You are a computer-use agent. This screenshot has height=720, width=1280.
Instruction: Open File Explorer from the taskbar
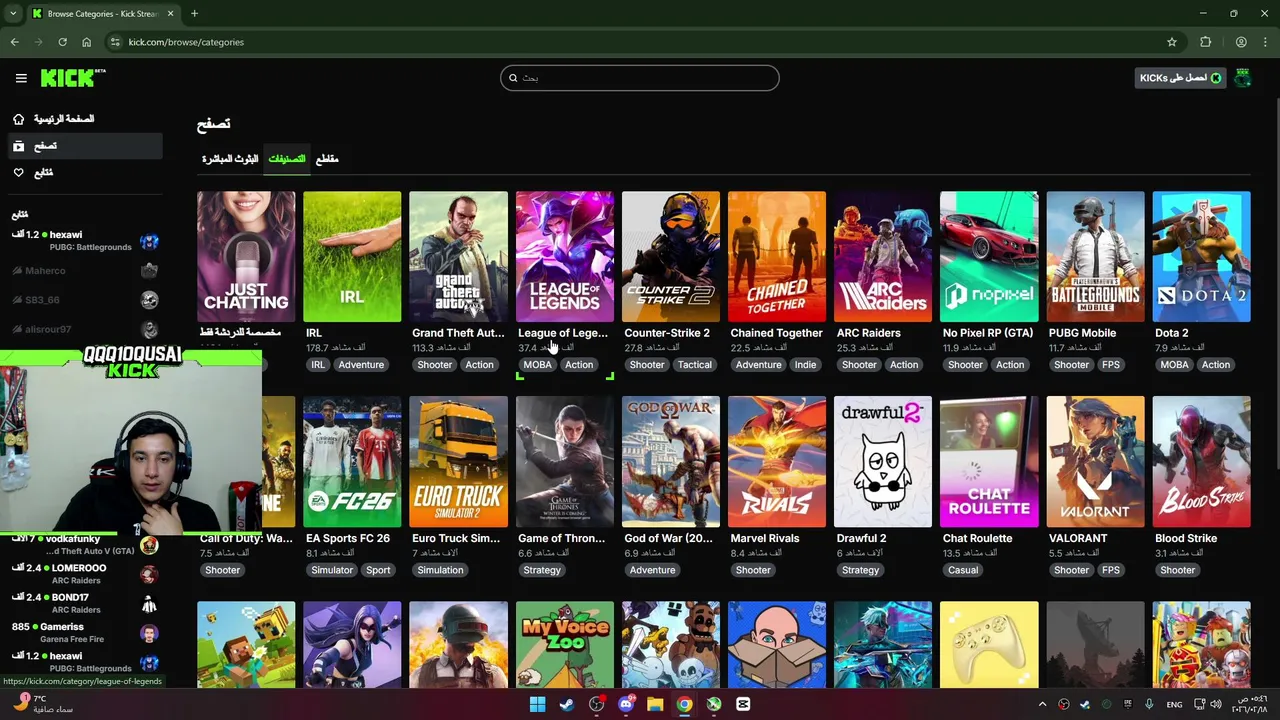(x=655, y=704)
